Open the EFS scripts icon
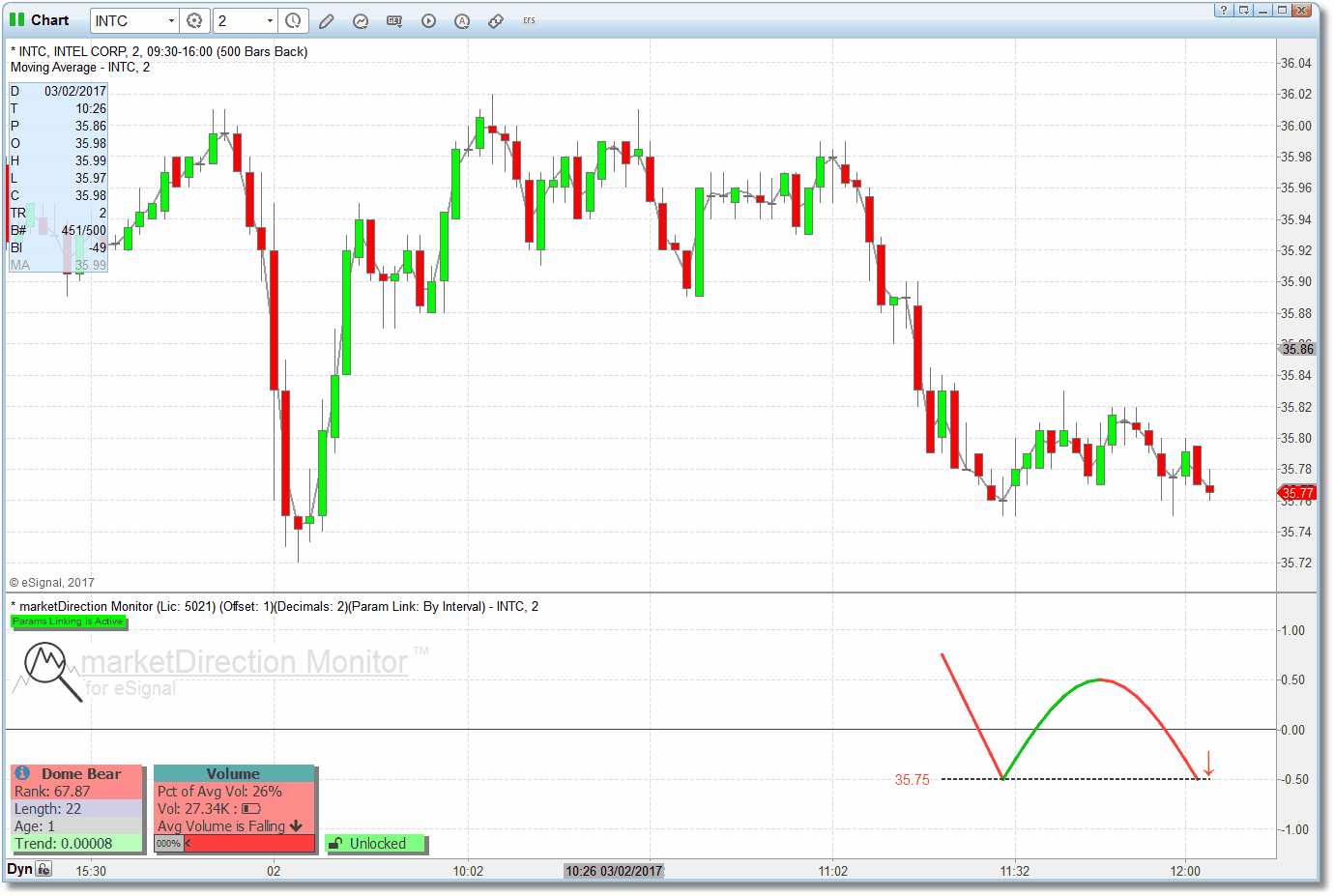 tap(529, 20)
